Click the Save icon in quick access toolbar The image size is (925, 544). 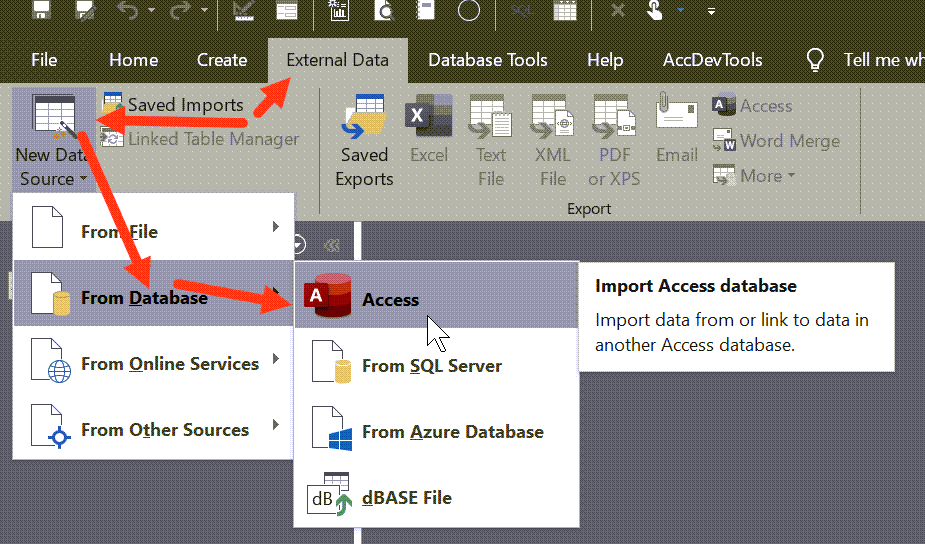tap(41, 9)
